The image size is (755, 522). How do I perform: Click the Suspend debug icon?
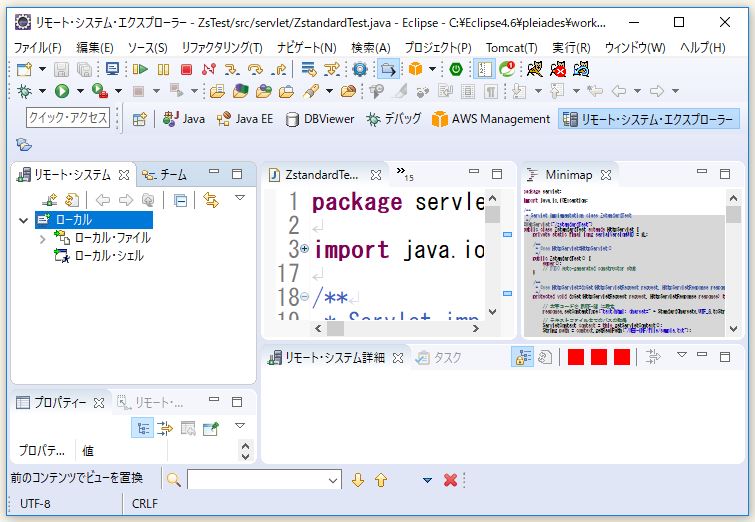coord(163,69)
